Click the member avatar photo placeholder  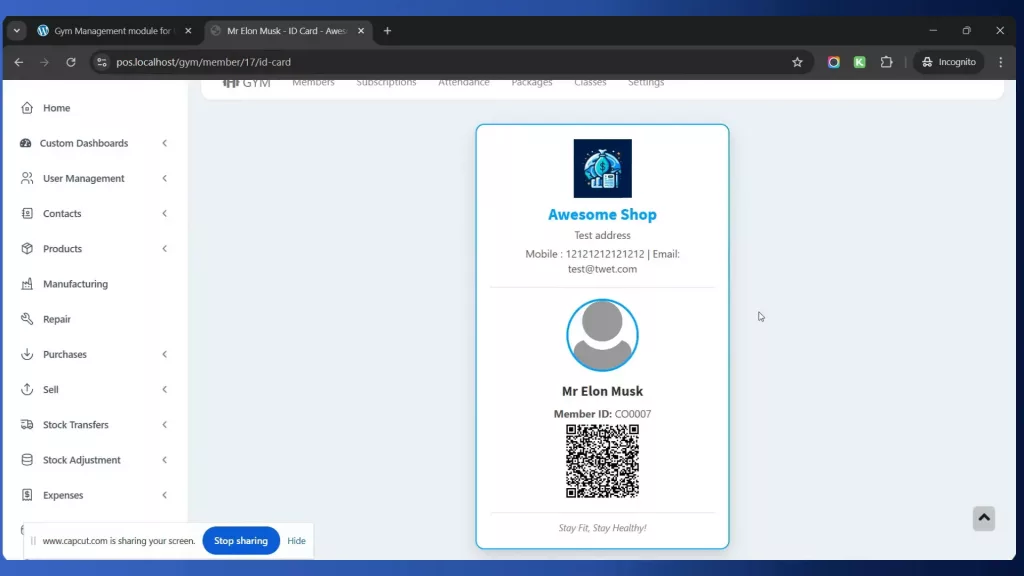(x=602, y=335)
